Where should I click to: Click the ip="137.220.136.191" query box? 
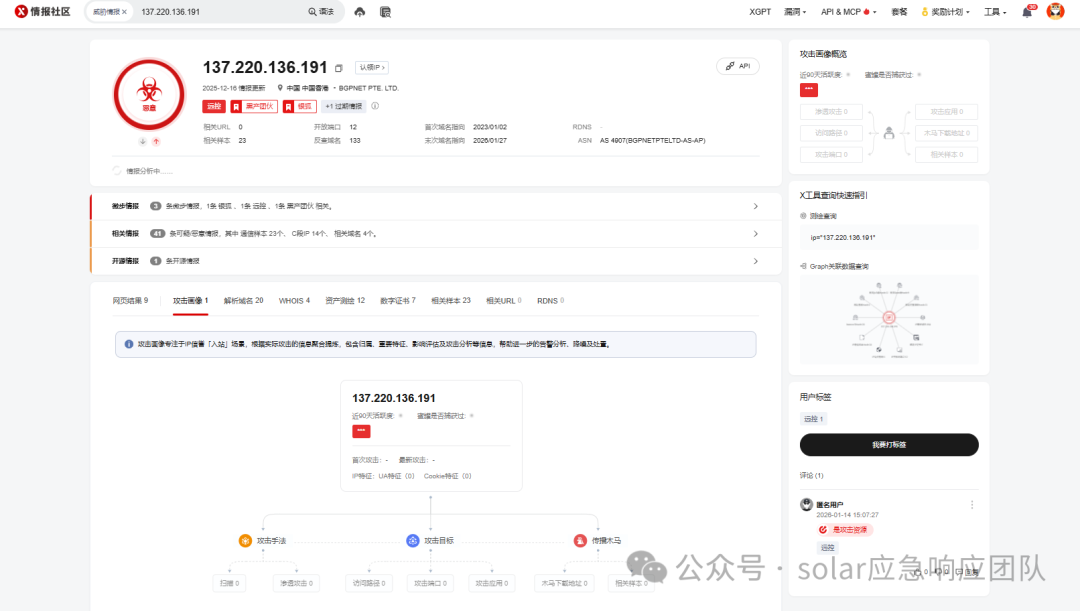[889, 238]
